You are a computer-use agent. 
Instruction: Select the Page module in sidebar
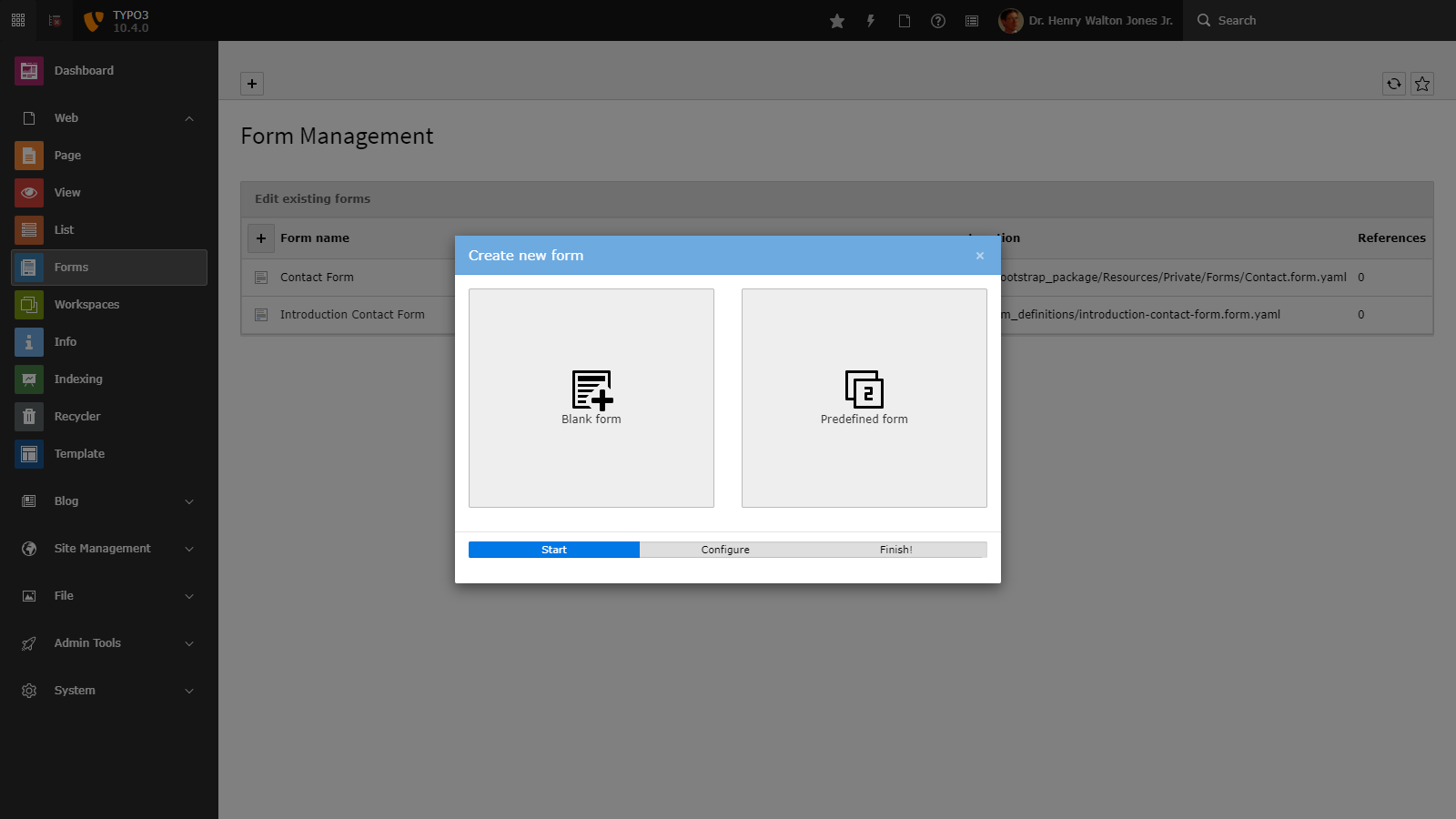67,155
